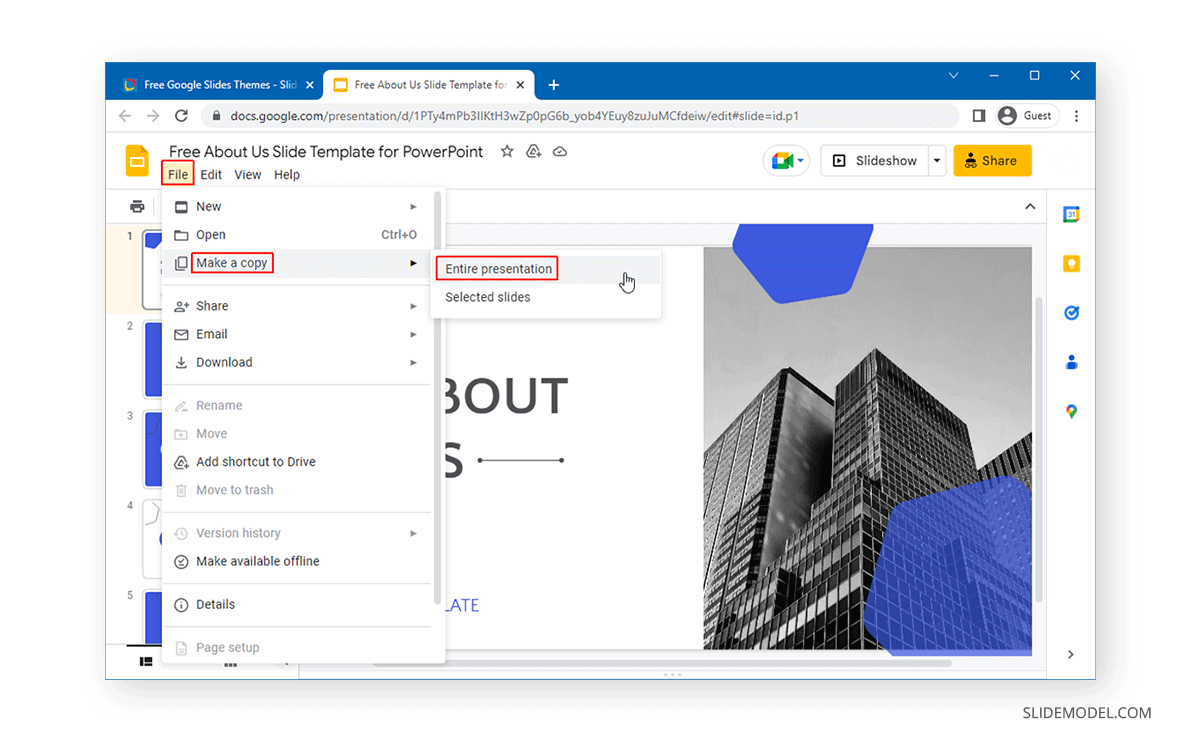The image size is (1200, 743).
Task: Go to Slides home via the yellow icon
Action: tap(137, 160)
